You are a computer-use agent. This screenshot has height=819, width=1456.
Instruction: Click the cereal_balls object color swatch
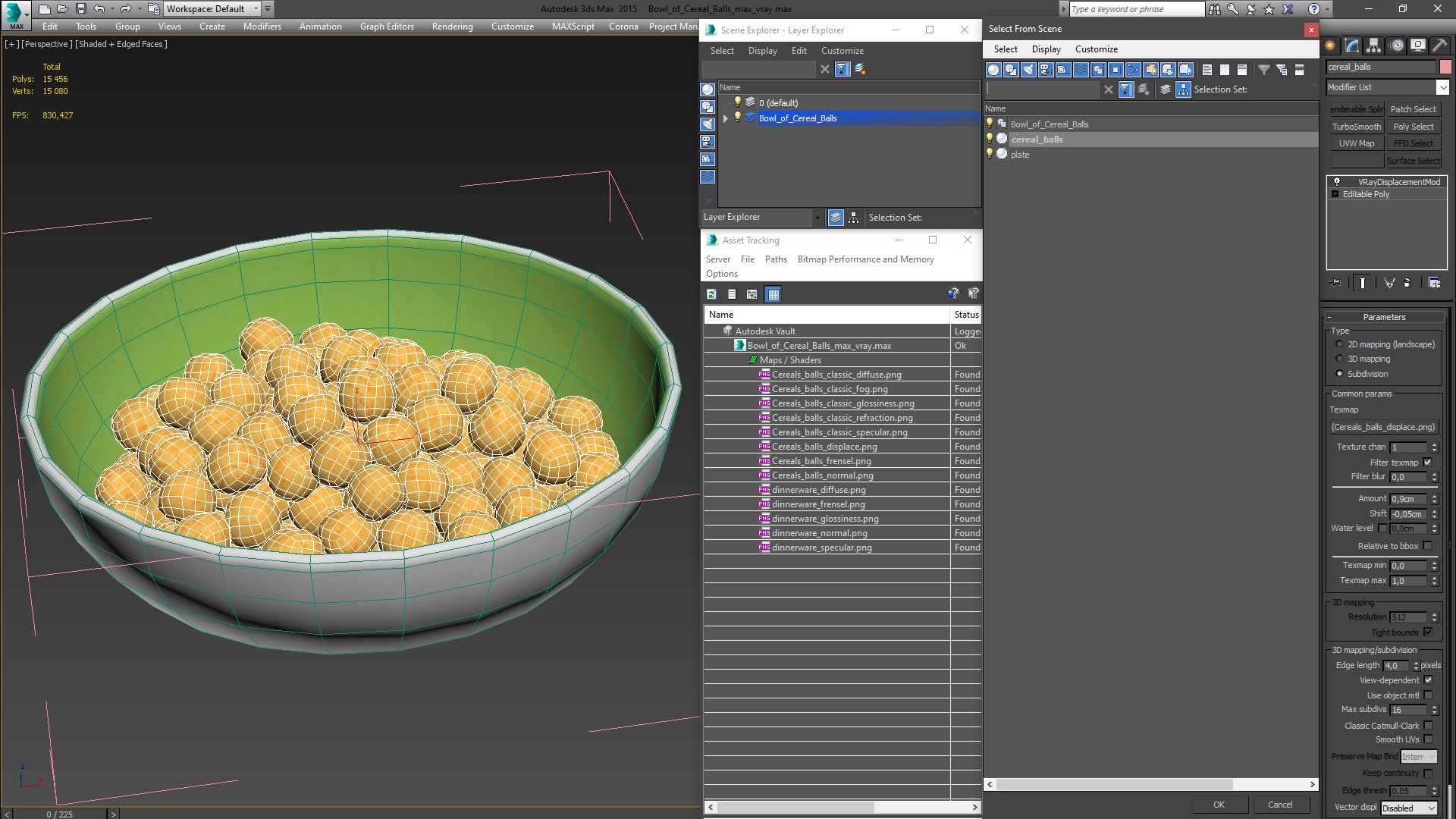tap(1445, 67)
